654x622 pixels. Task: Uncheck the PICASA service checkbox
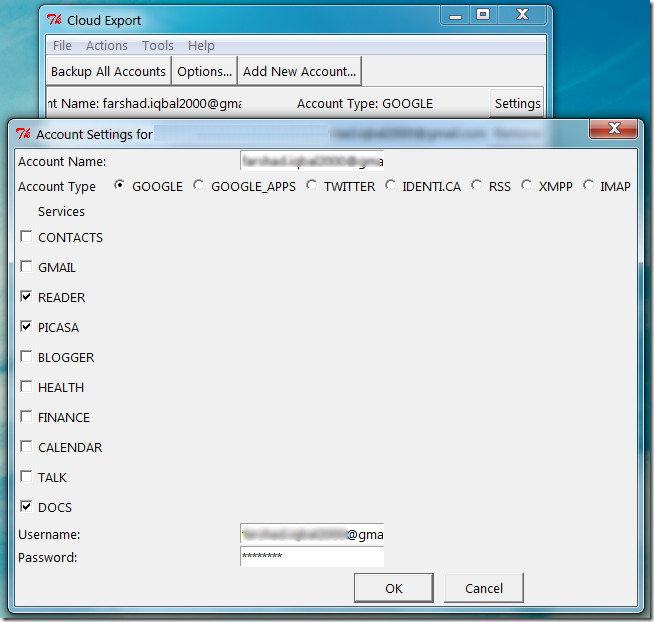pos(26,326)
